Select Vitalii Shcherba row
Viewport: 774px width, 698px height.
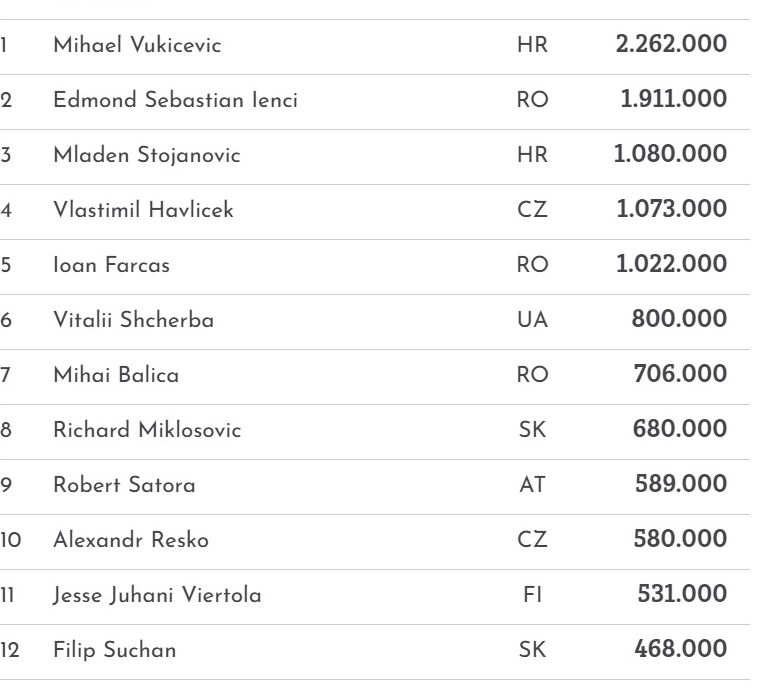point(133,320)
